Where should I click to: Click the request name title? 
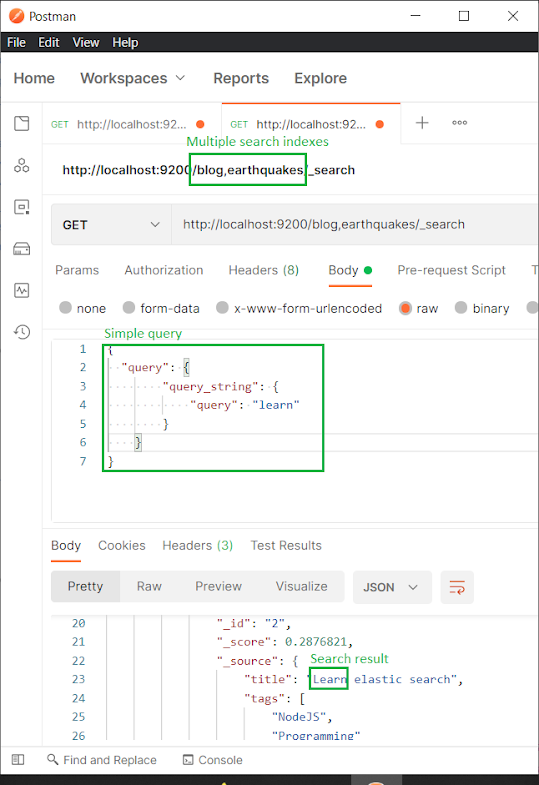209,170
